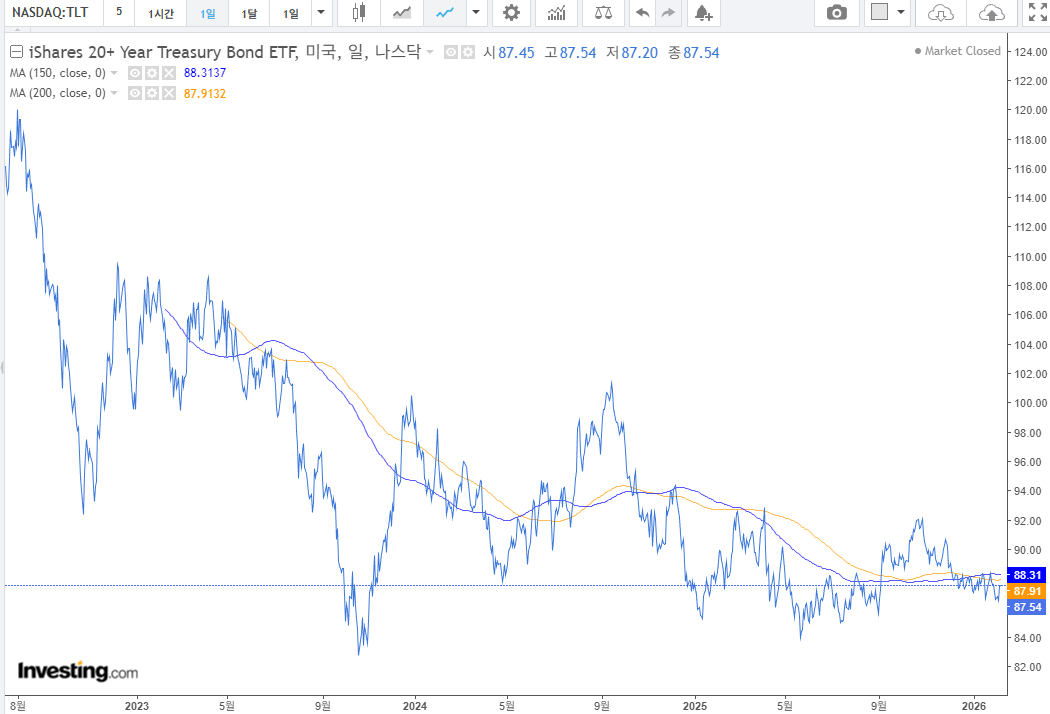Viewport: 1050px width, 714px height.
Task: Expand the chart type dropdown arrow
Action: tap(476, 13)
